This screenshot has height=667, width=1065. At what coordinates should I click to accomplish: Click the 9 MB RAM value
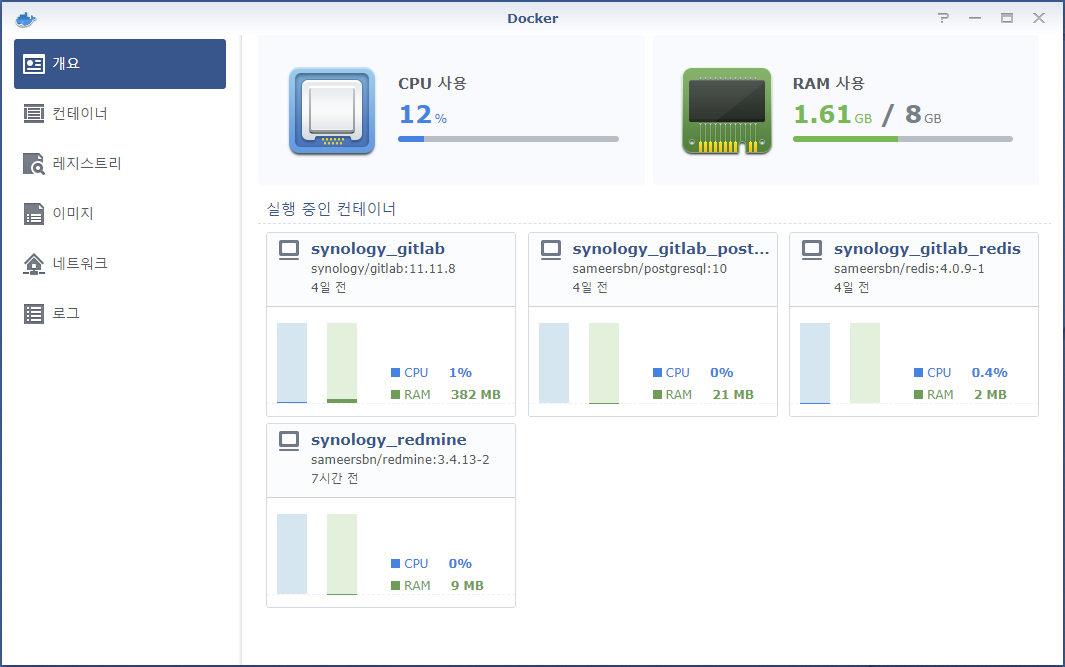(467, 585)
